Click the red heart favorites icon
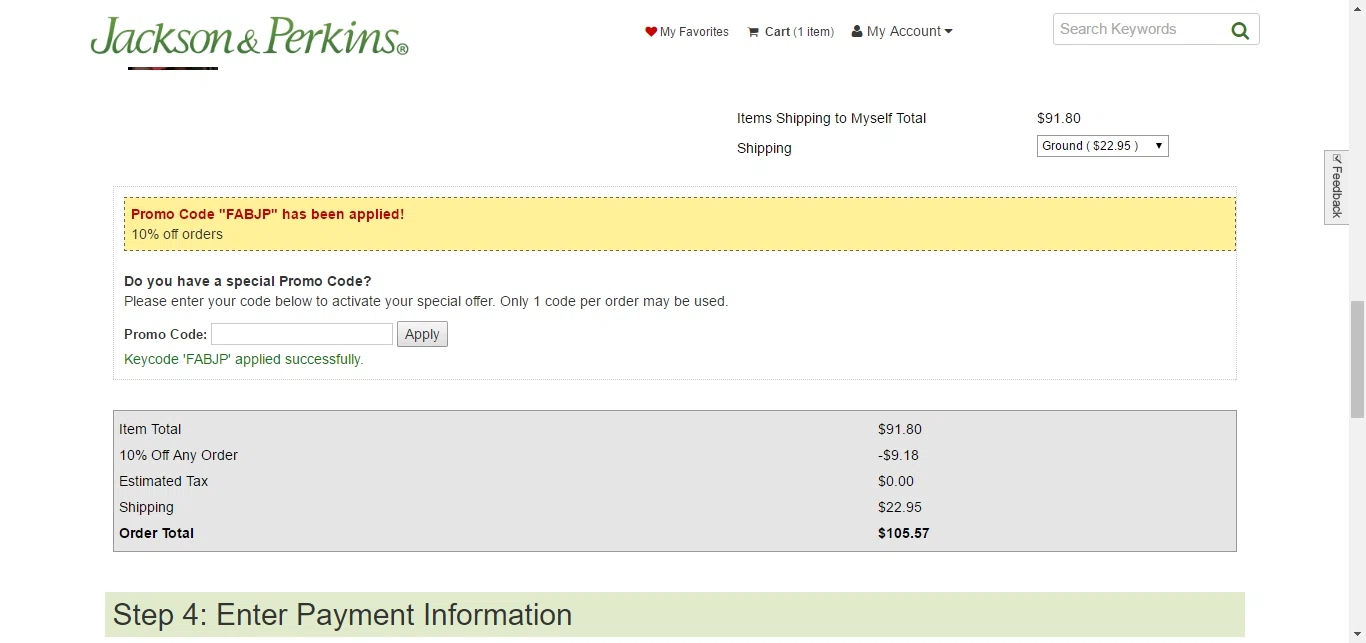Image resolution: width=1366 pixels, height=643 pixels. (x=651, y=31)
